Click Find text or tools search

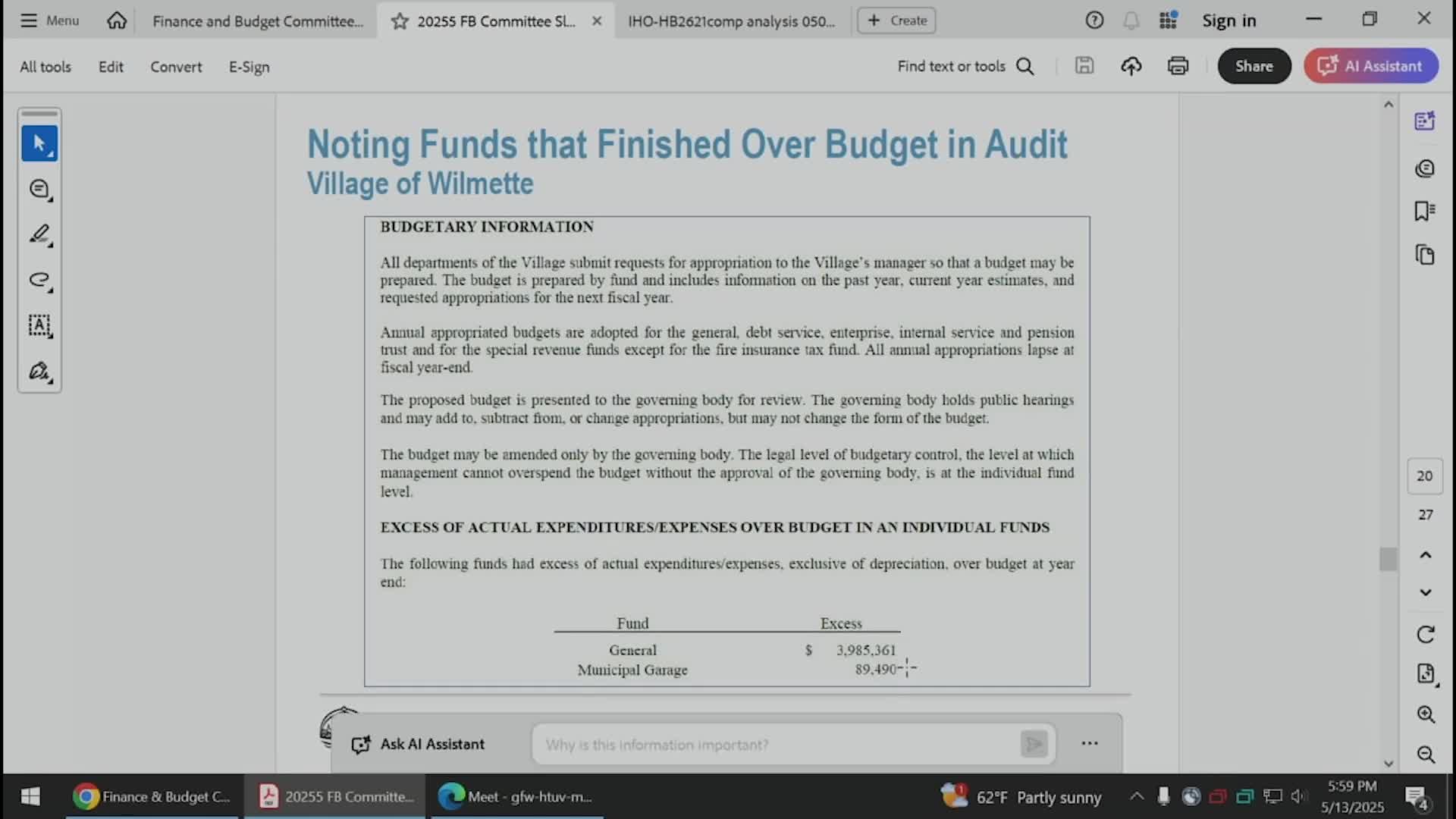pos(965,66)
